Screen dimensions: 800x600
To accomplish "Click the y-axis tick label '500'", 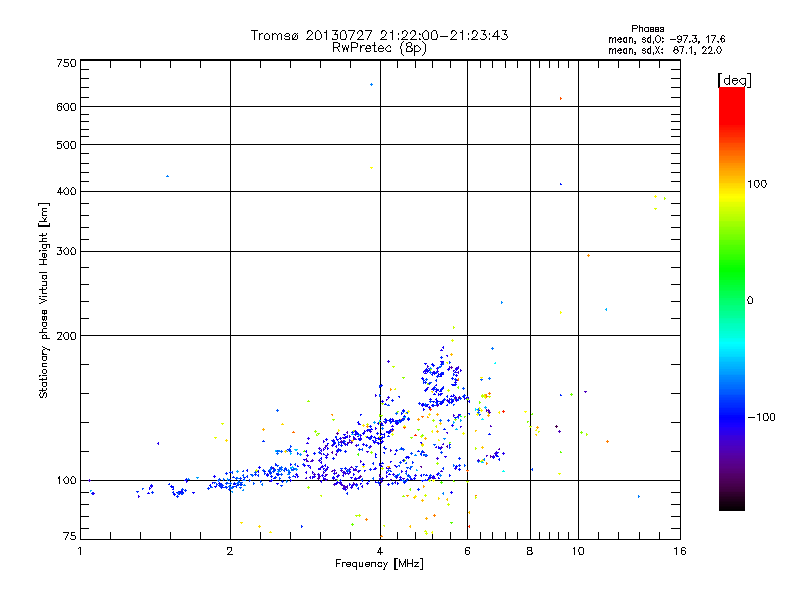I will coord(66,145).
